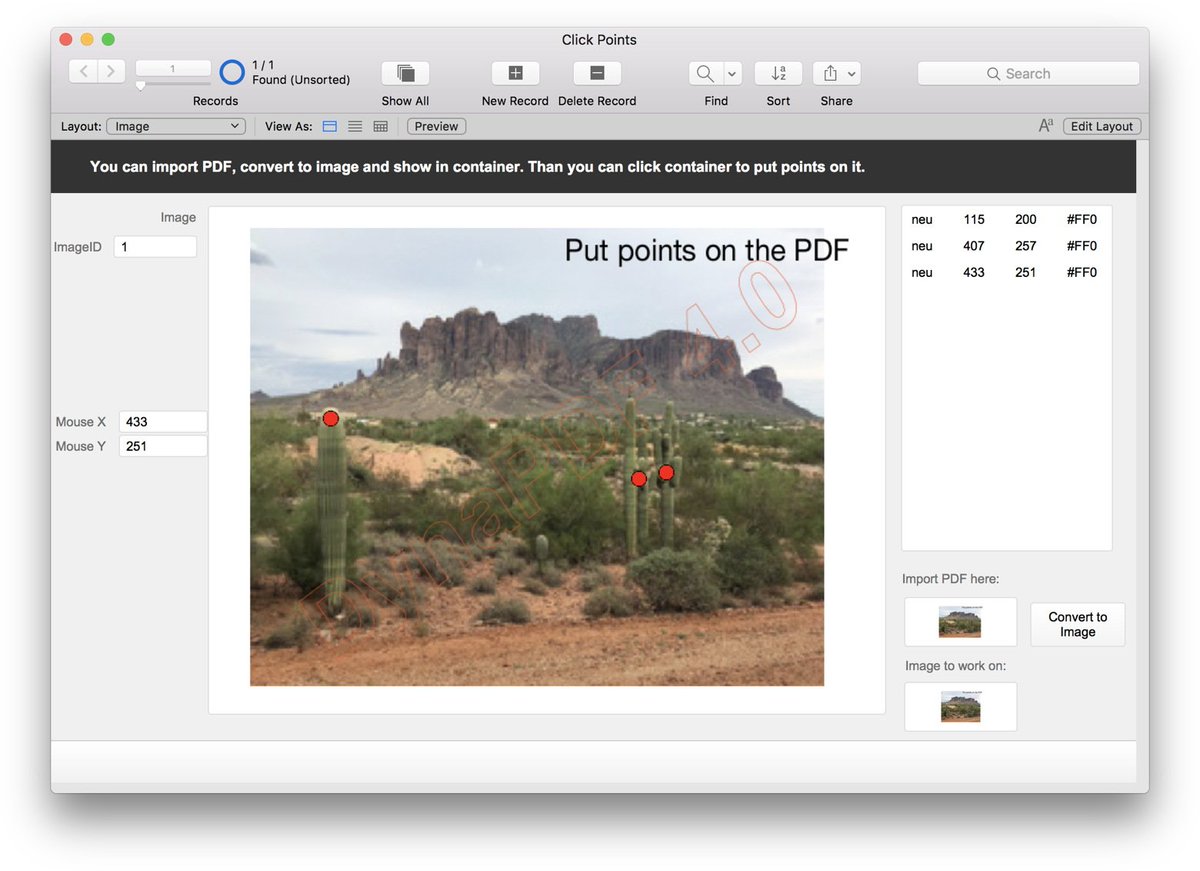This screenshot has width=1200, height=871.
Task: Click the Found (Unsorted) status text
Action: (x=301, y=80)
